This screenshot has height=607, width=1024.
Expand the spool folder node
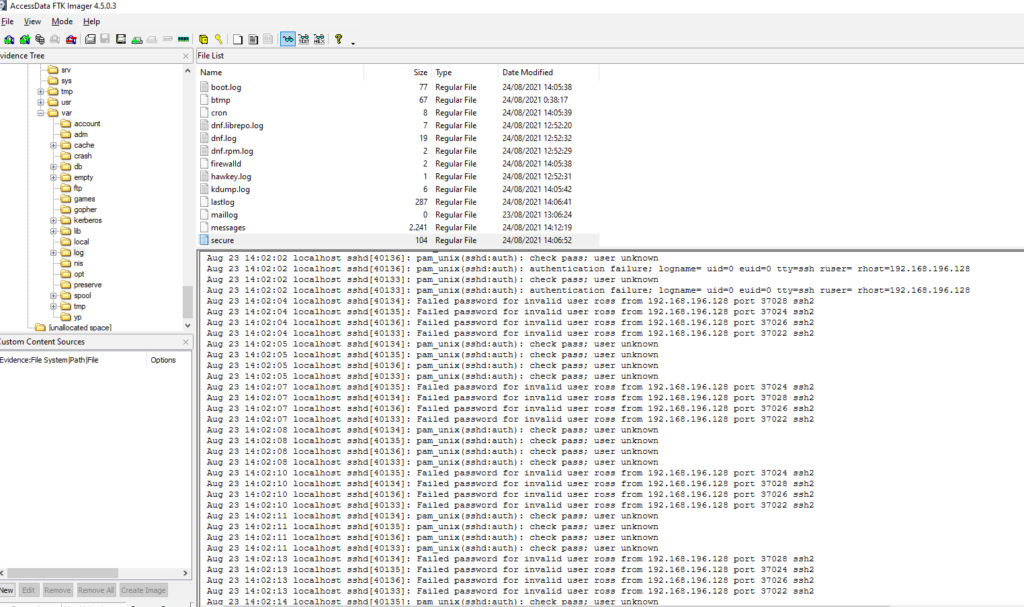coord(53,295)
